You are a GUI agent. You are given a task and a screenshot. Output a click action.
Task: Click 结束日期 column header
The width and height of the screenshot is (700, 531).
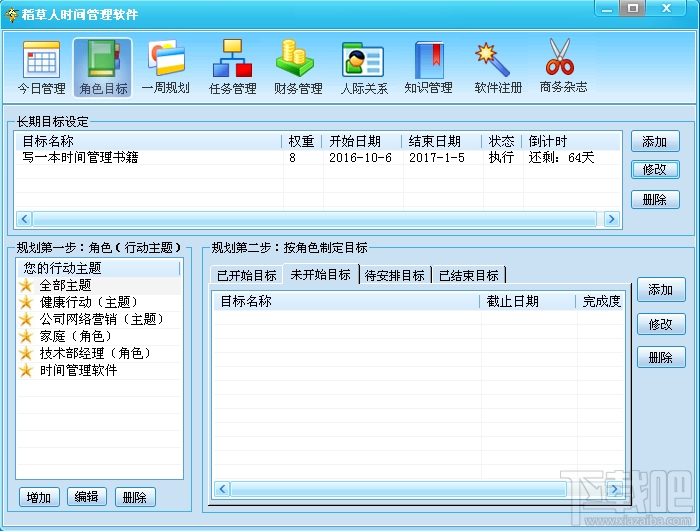442,142
